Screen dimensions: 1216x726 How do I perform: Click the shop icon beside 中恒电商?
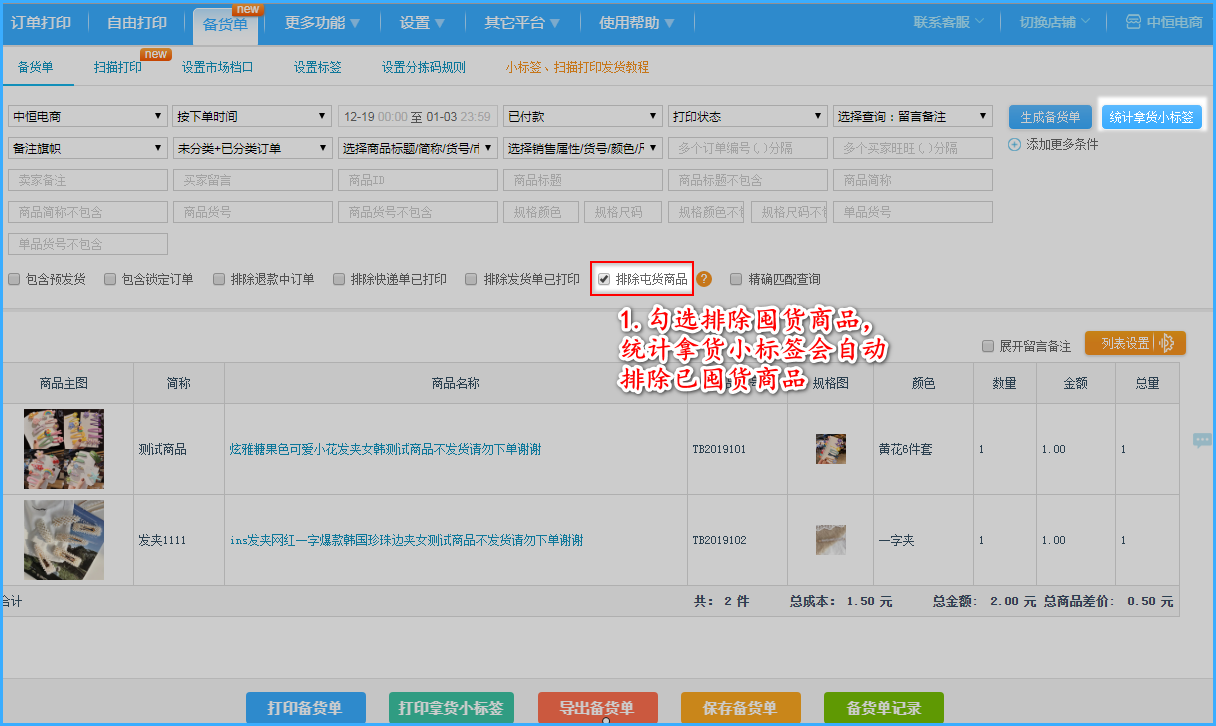(x=1133, y=22)
